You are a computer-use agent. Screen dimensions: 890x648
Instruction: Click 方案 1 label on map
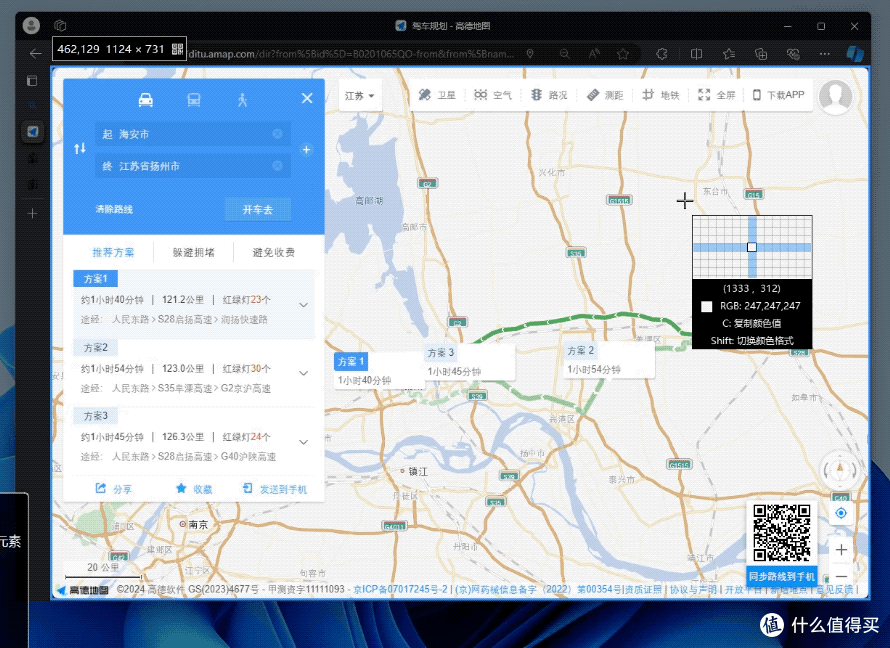(x=351, y=361)
